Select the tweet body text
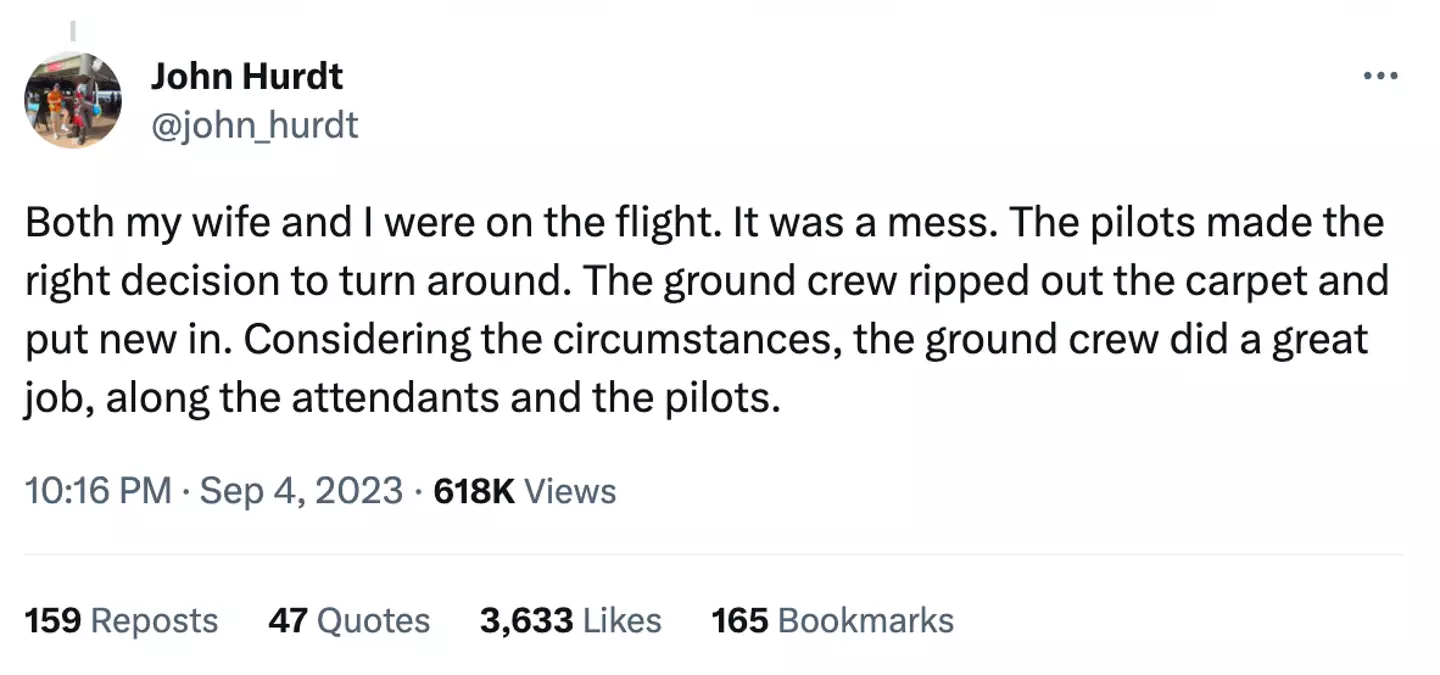 700,308
